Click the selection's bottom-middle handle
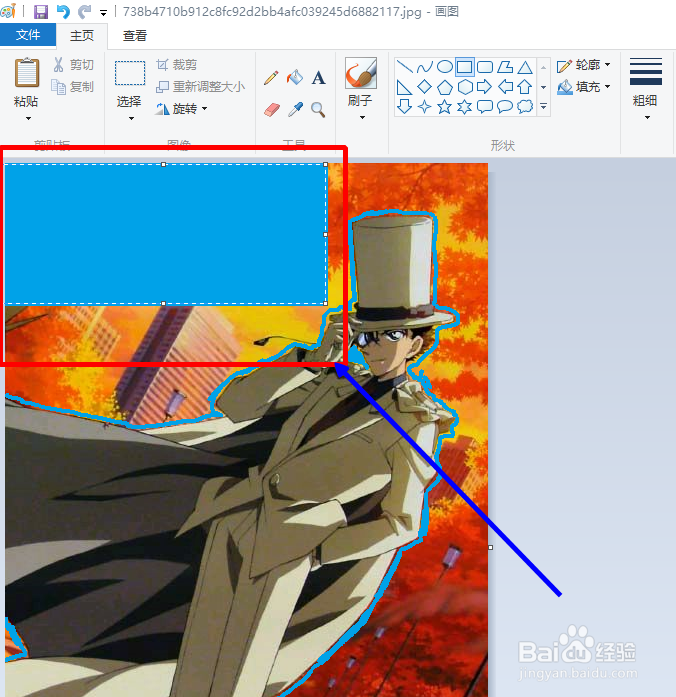This screenshot has height=697, width=676. point(163,304)
